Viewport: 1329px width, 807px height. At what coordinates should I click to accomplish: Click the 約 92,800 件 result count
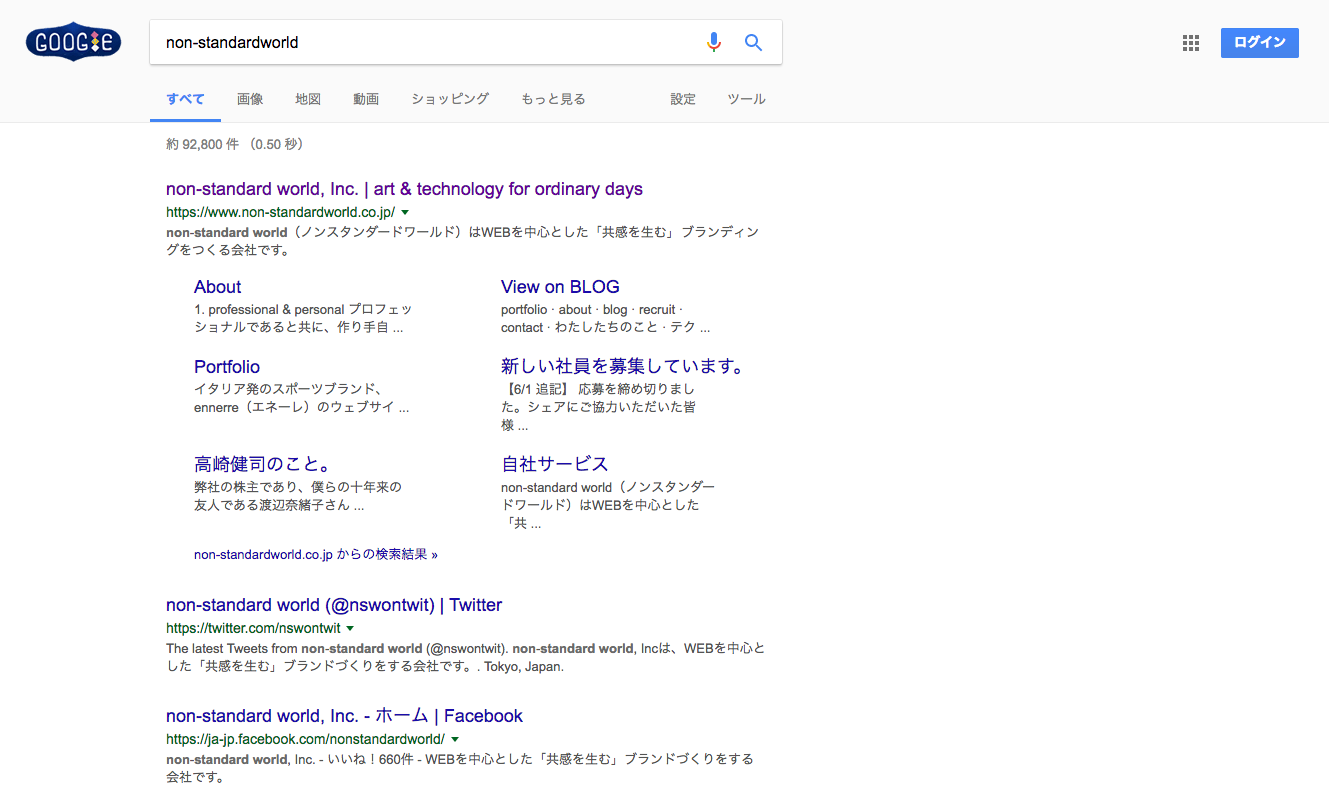(234, 144)
